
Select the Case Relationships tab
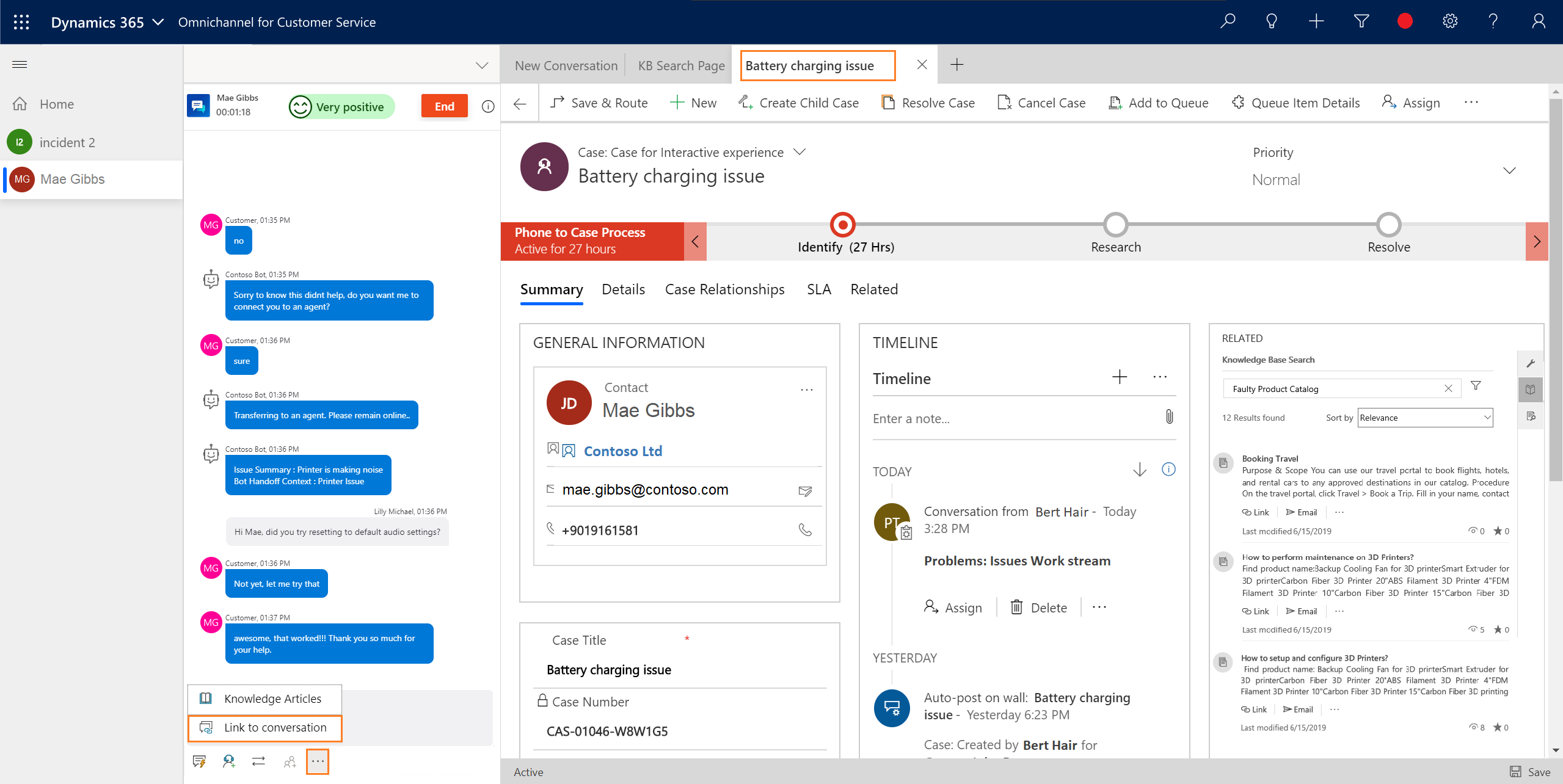click(725, 289)
